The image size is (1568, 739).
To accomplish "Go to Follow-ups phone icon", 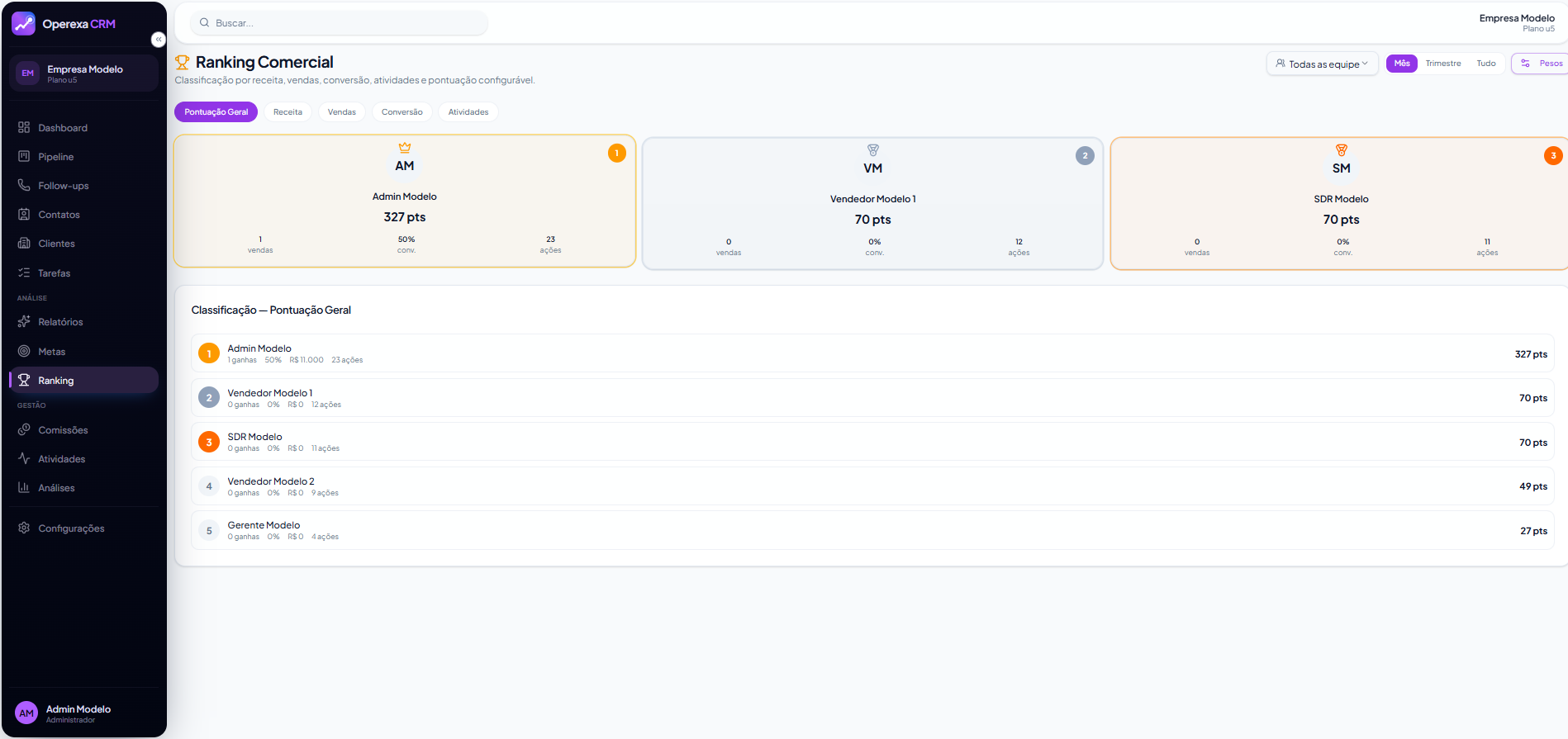I will coord(24,185).
